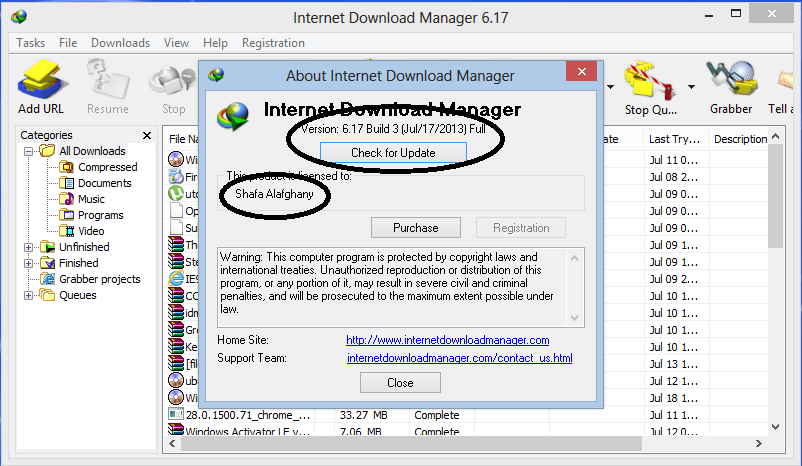Open the contact_us.html support link
This screenshot has height=466, width=802.
(x=460, y=358)
